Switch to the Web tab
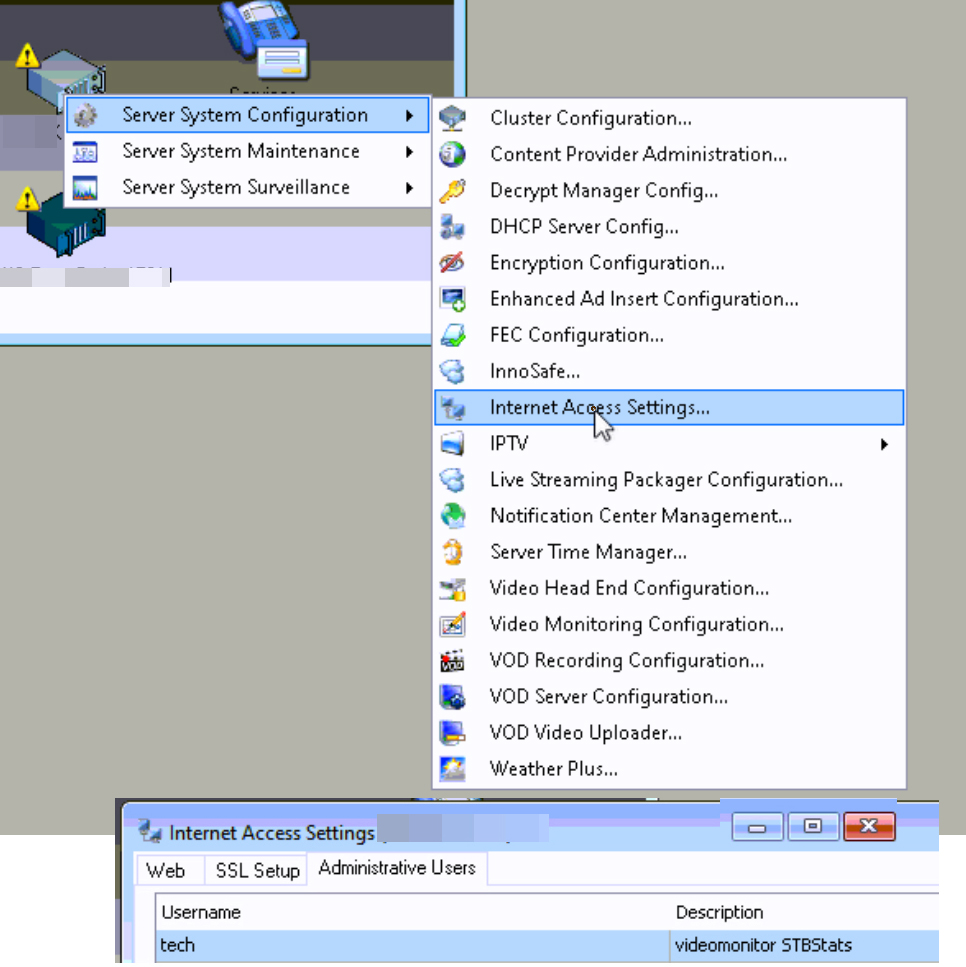 point(166,870)
